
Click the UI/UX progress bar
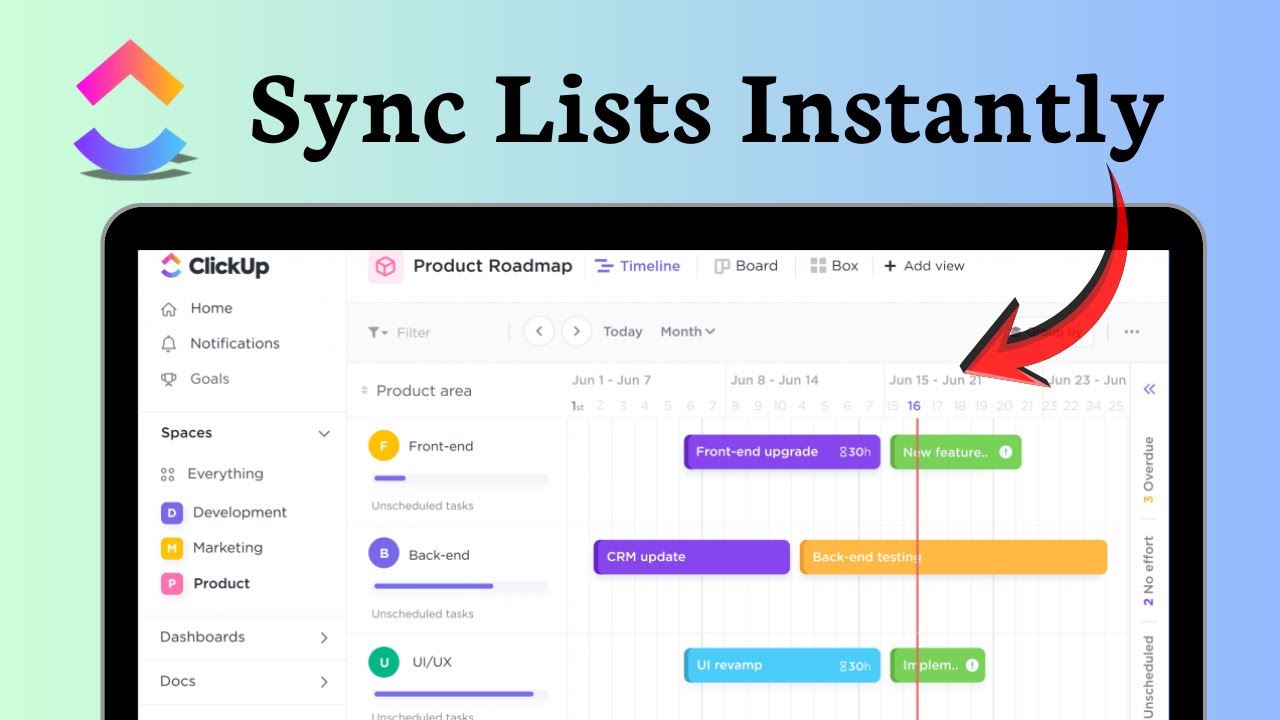coord(460,694)
